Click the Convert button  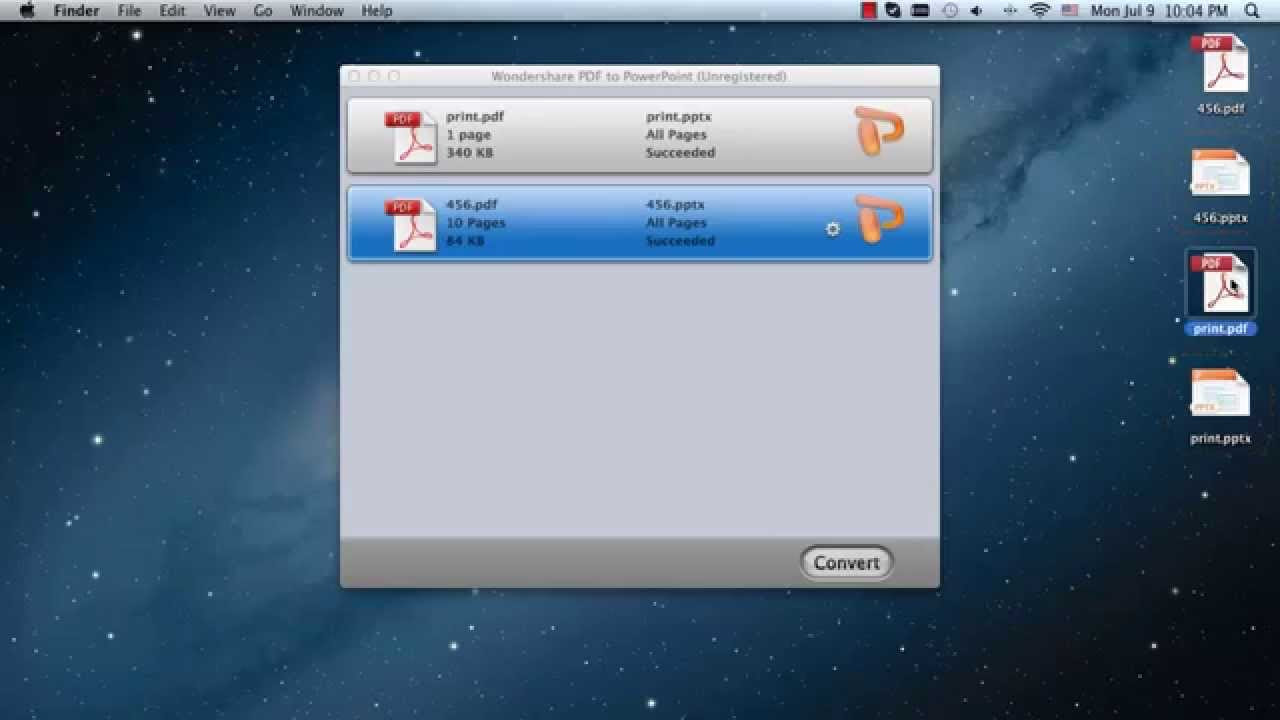(846, 563)
